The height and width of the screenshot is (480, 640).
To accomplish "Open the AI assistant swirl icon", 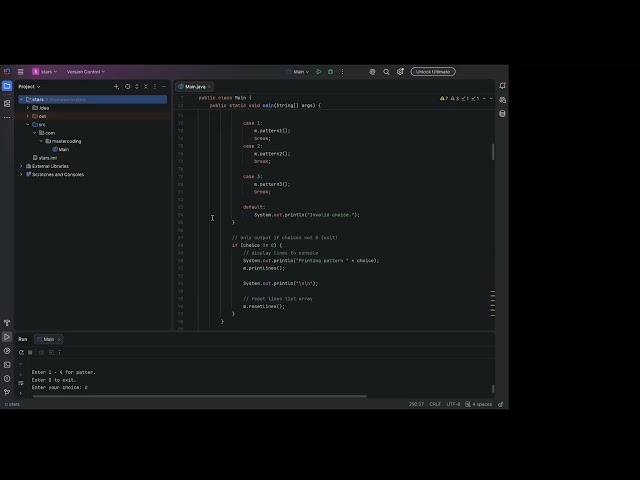I will point(372,72).
